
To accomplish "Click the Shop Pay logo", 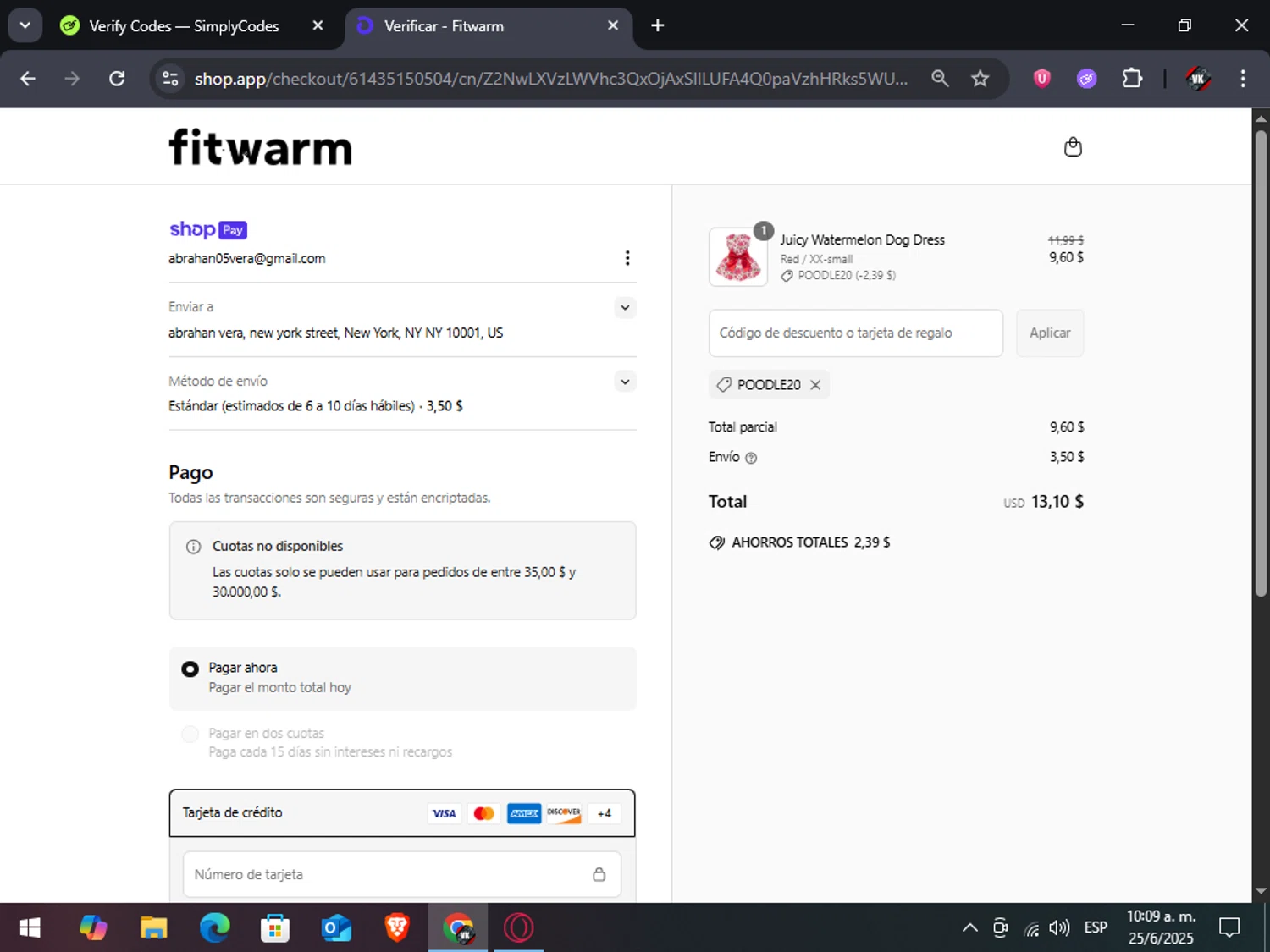I will tap(208, 229).
